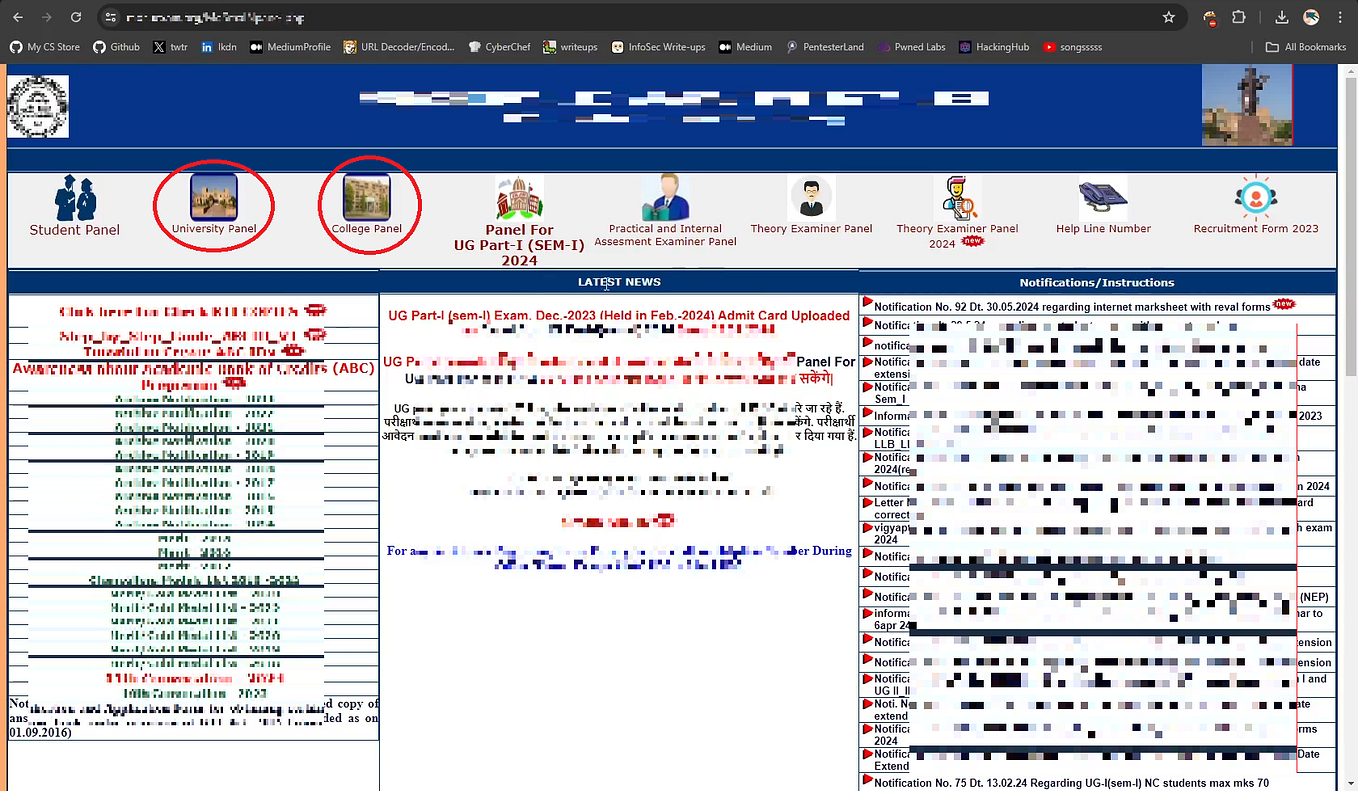Open the InfoSec Write-ups bookmark
1358x791 pixels.
click(668, 46)
